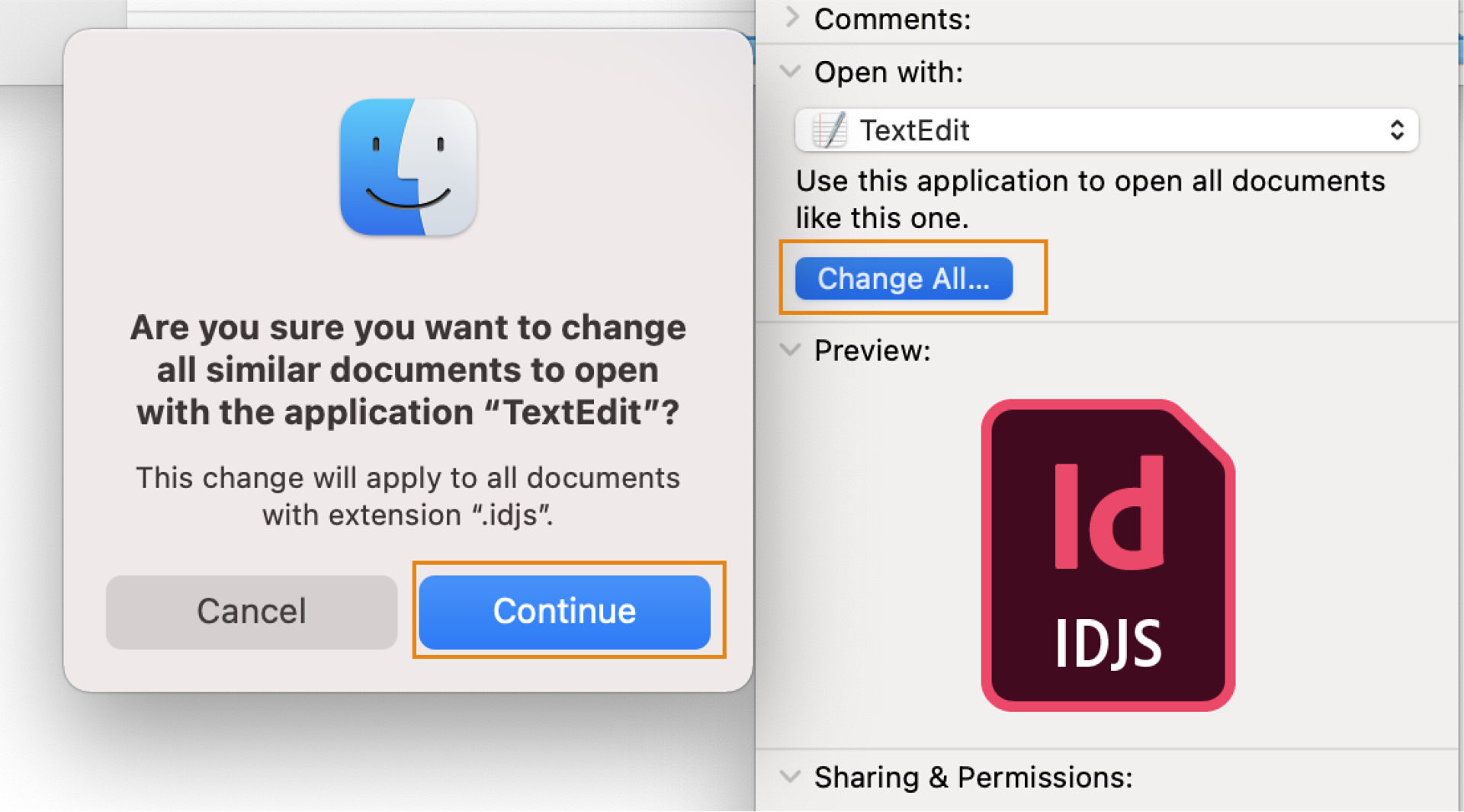Confirm with the Continue button

click(x=564, y=611)
